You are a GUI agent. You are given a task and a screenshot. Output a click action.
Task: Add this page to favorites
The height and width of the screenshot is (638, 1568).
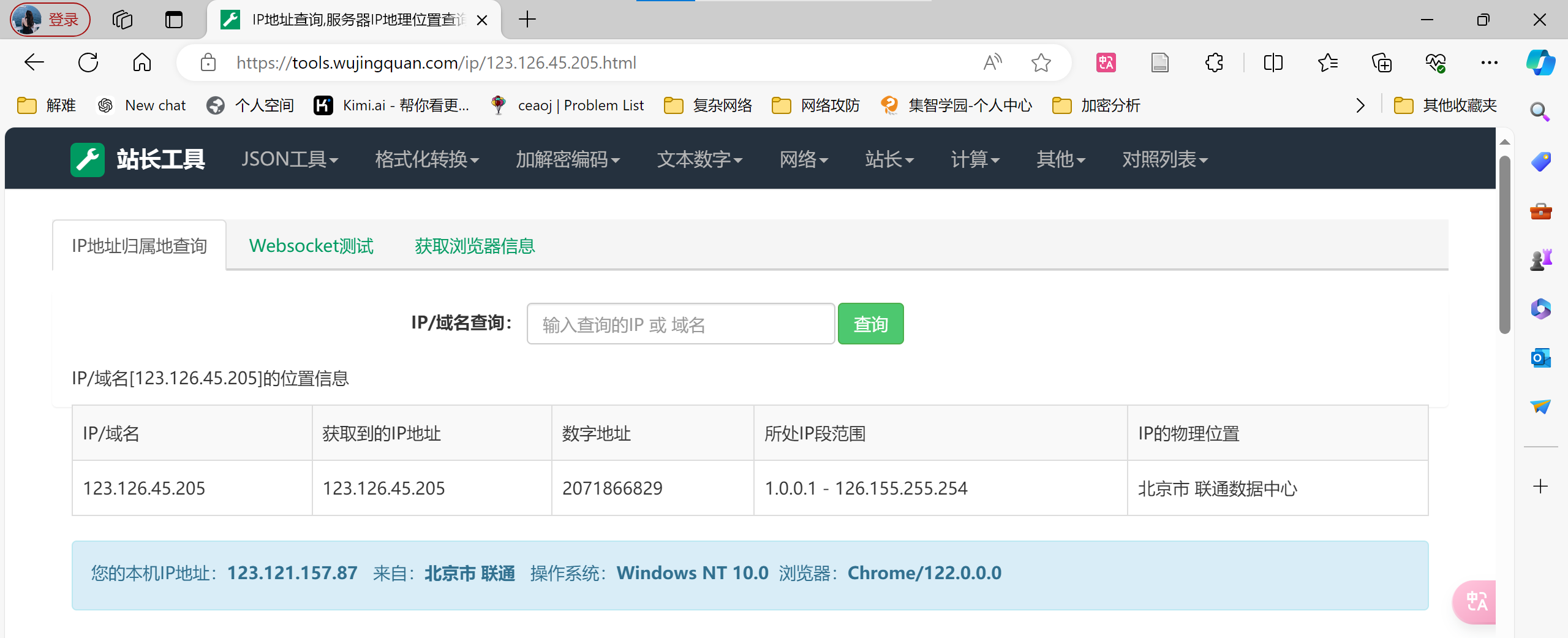pyautogui.click(x=1041, y=63)
